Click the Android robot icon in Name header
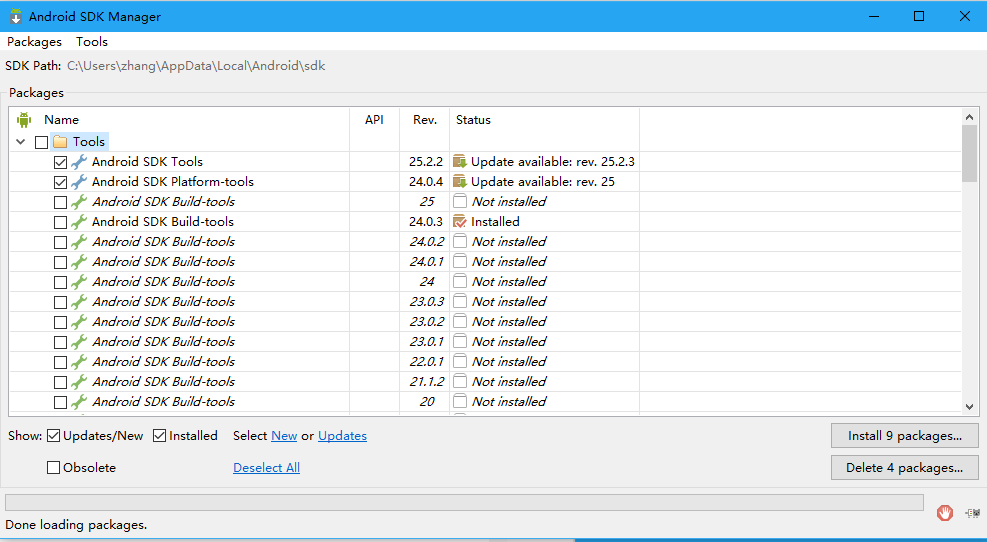This screenshot has width=987, height=542. click(25, 120)
